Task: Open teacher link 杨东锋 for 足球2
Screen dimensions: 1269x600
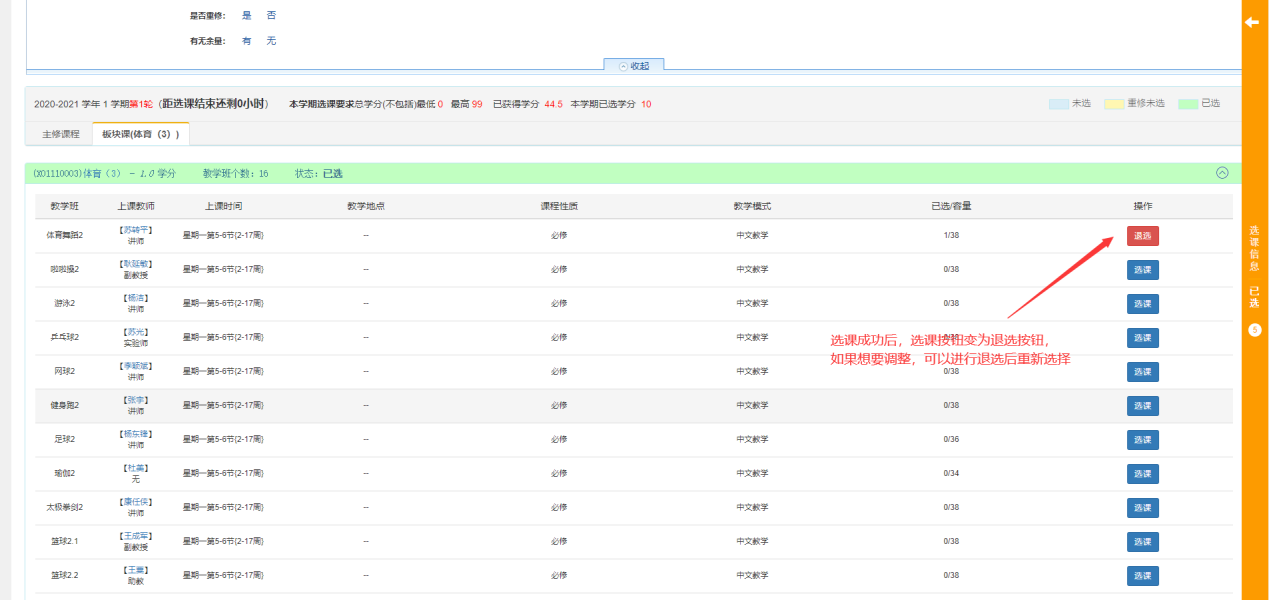Action: (x=136, y=434)
